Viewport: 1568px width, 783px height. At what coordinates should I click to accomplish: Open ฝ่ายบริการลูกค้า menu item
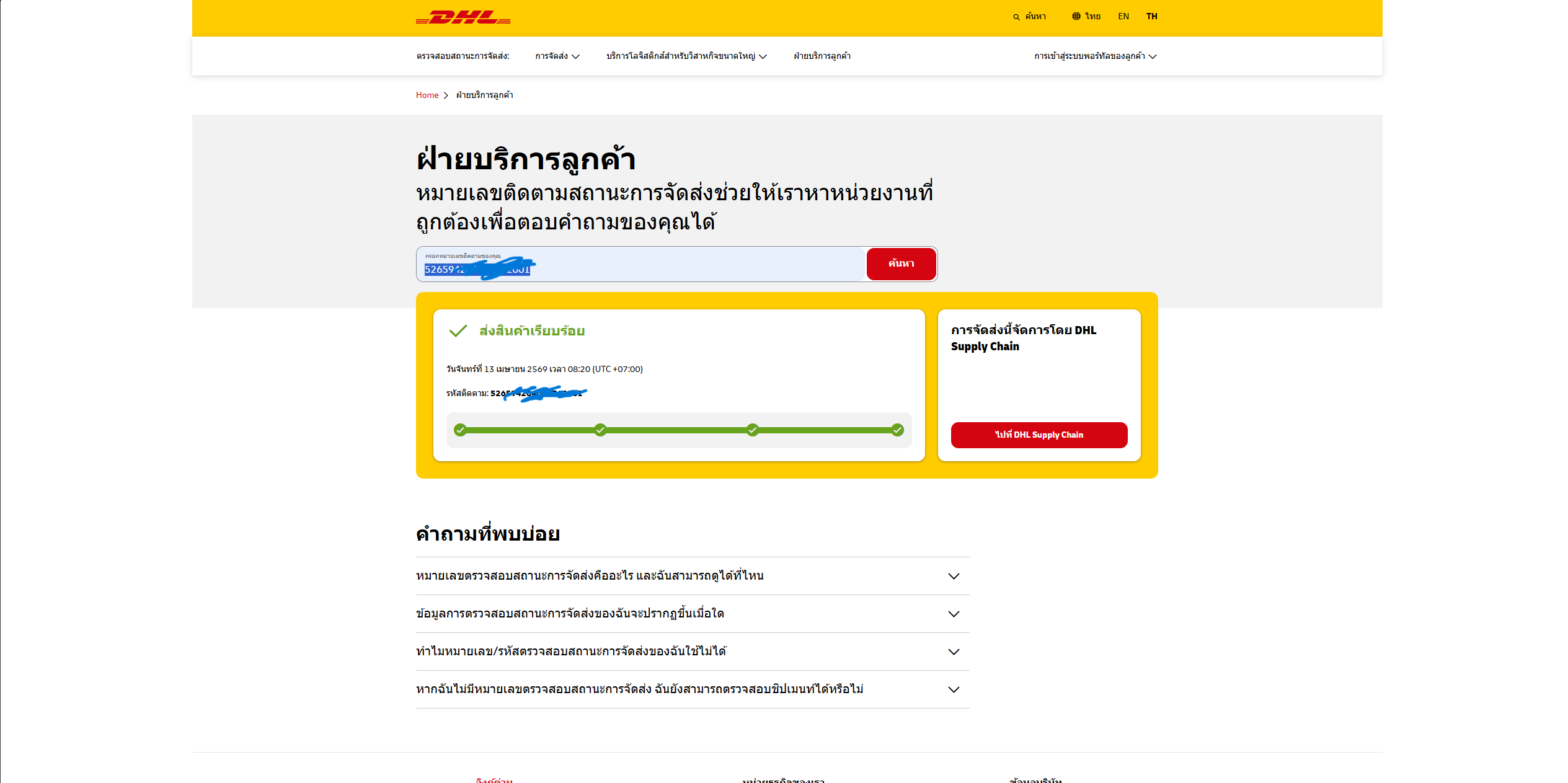(x=822, y=56)
